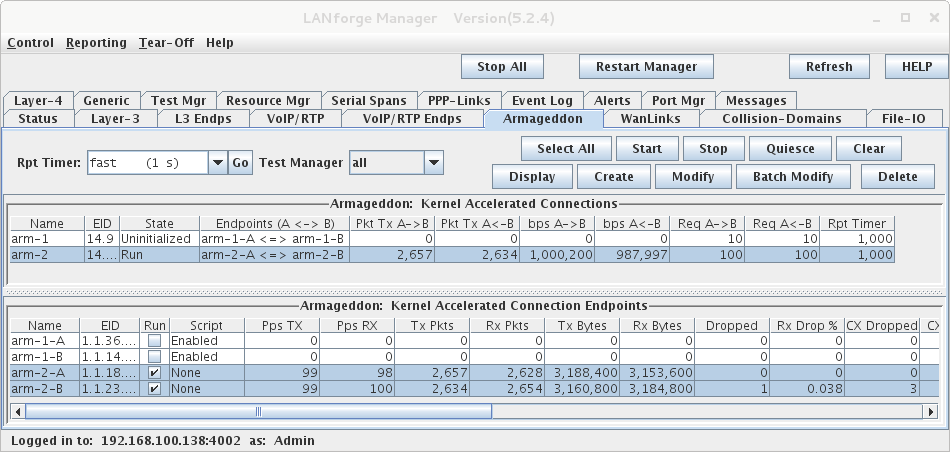This screenshot has height=452, width=950.
Task: Click the 1,000,200 bps cell
Action: [557, 255]
